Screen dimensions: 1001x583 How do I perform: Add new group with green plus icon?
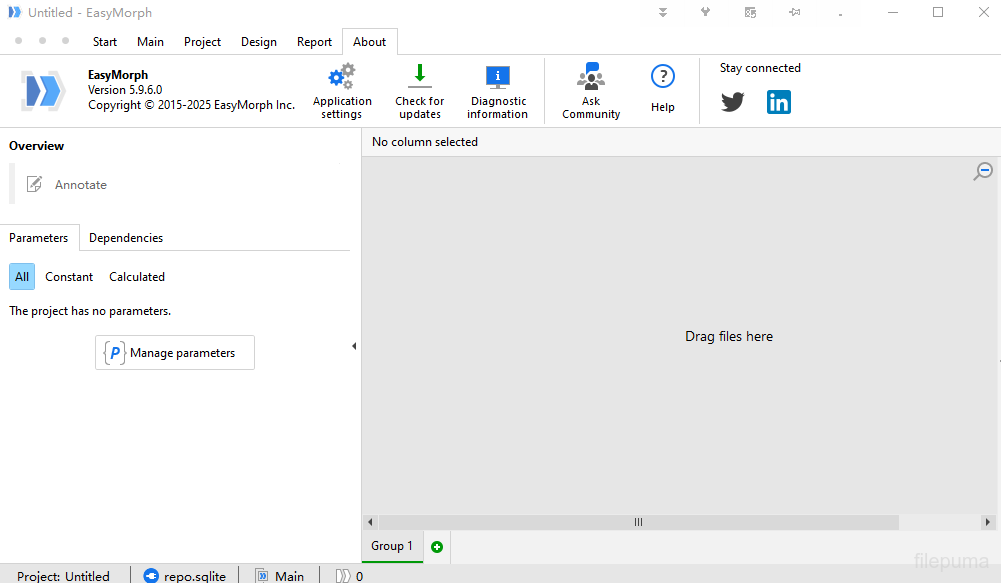coord(437,547)
